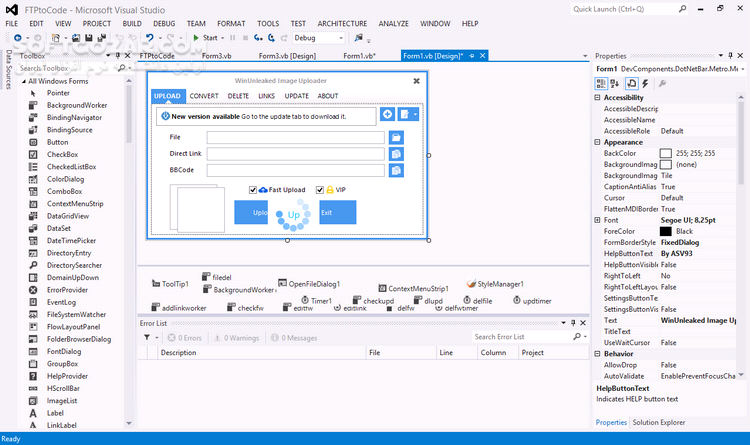Select the DataGridView control in Toolbox
750x445 pixels.
(x=68, y=216)
